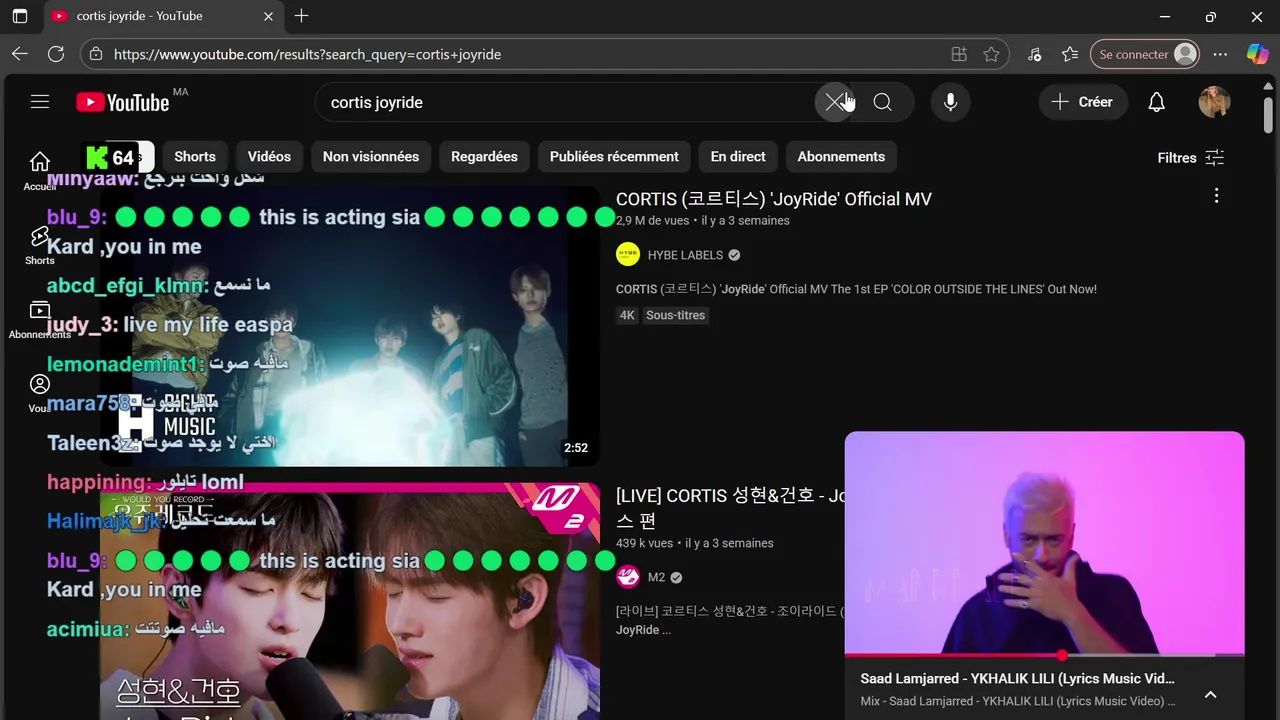Screen dimensions: 1280x720
Task: Expand the miniplayer queue chevron
Action: point(1210,694)
